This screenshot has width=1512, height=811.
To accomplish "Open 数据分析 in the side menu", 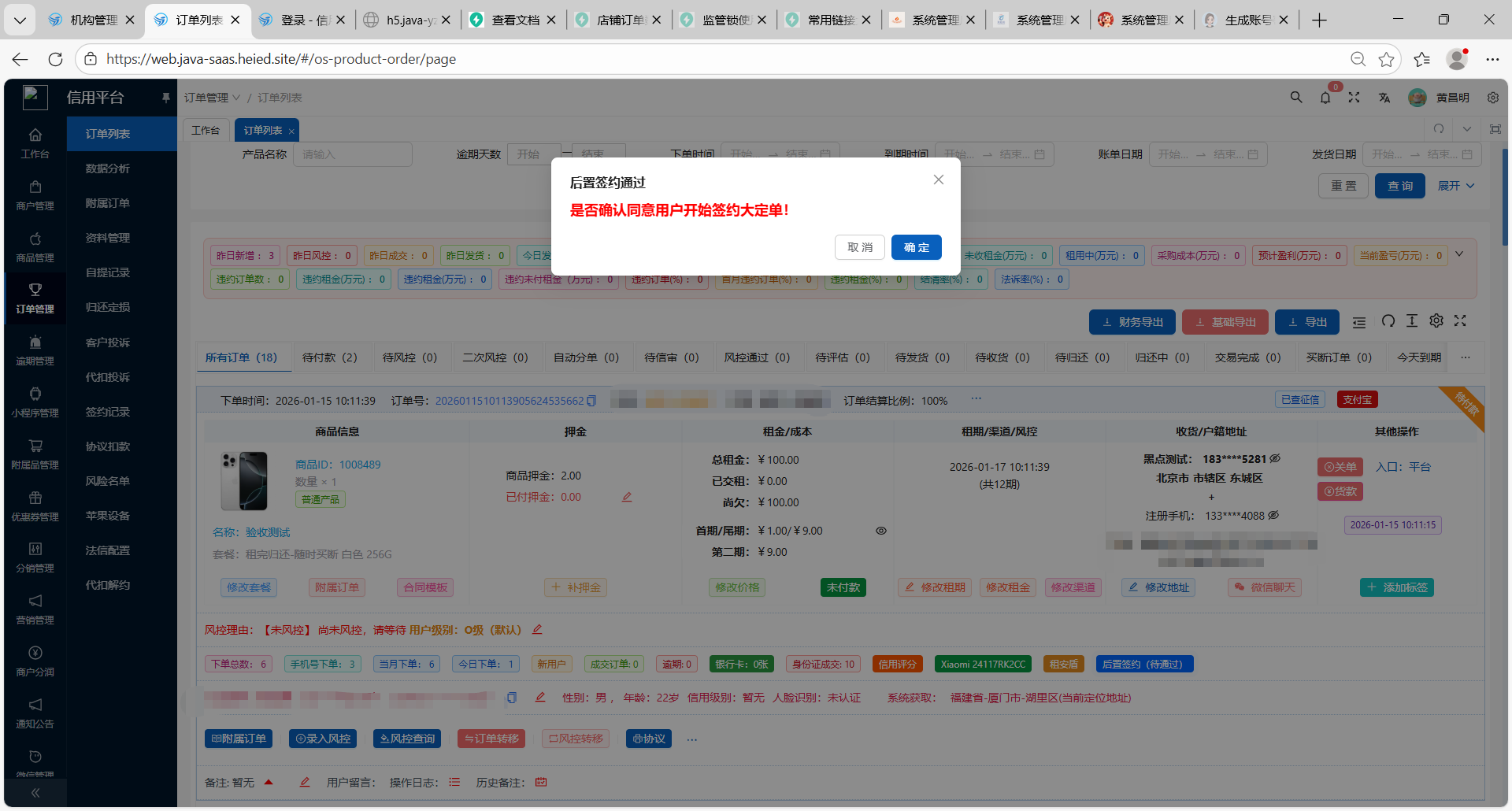I will pos(108,168).
